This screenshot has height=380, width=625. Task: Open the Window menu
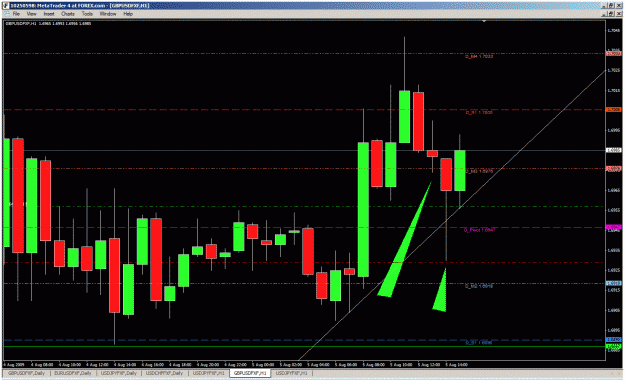[x=108, y=14]
